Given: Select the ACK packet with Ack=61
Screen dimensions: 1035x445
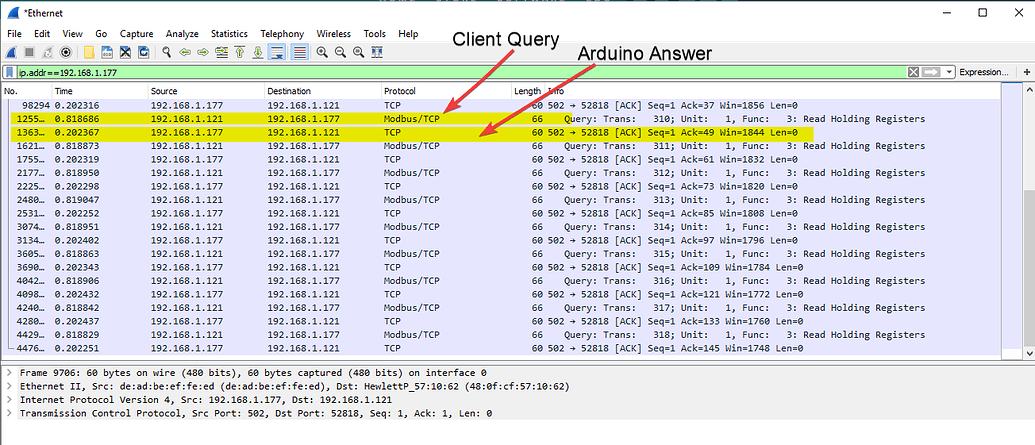Looking at the screenshot, I should (503, 159).
